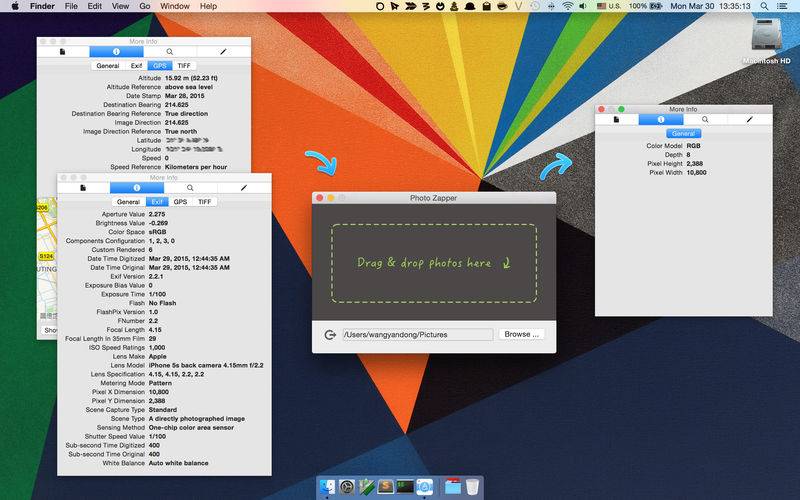Open the Macintosh HD desktop drive icon
This screenshot has height=500, width=800.
pos(766,34)
